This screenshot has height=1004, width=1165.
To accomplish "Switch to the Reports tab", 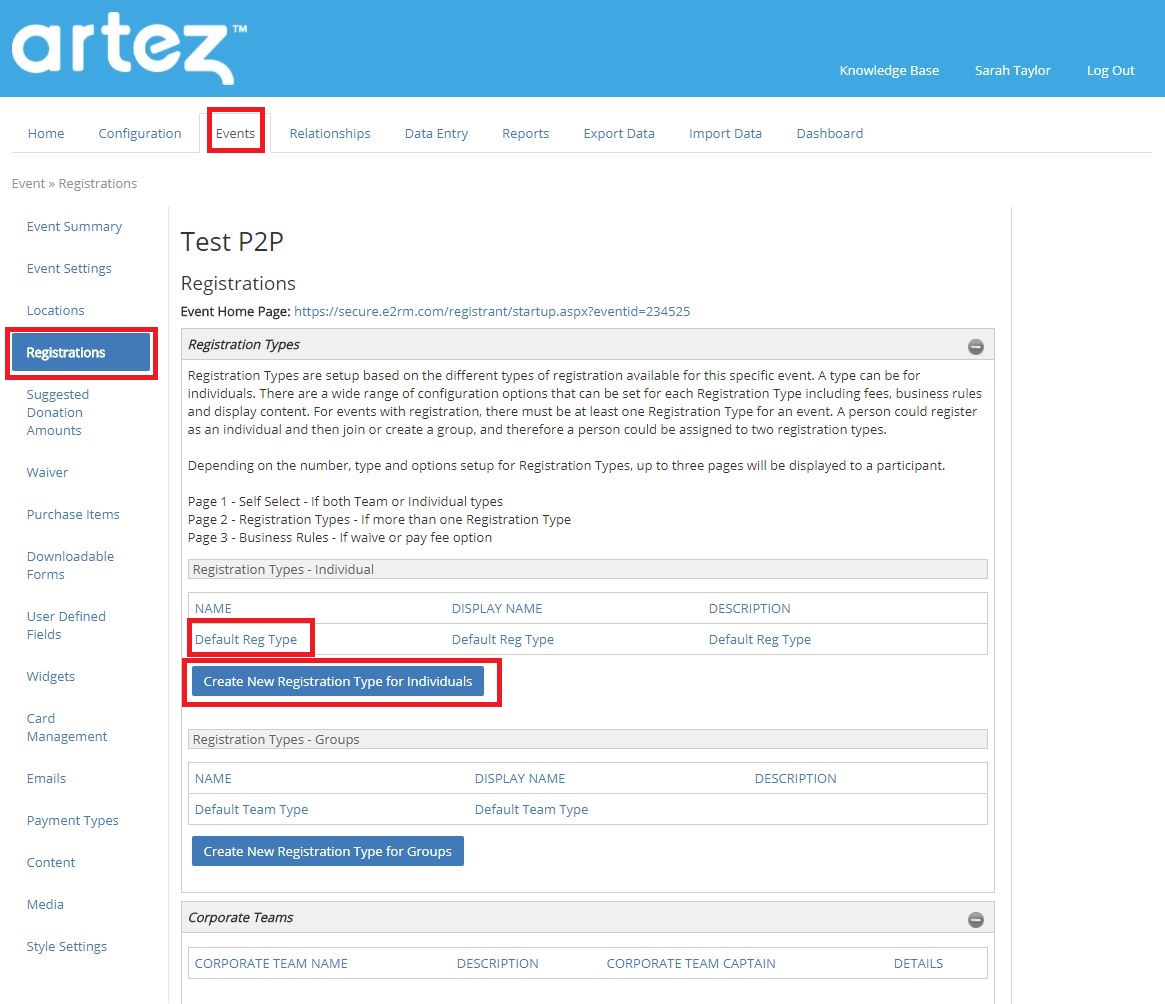I will (525, 134).
